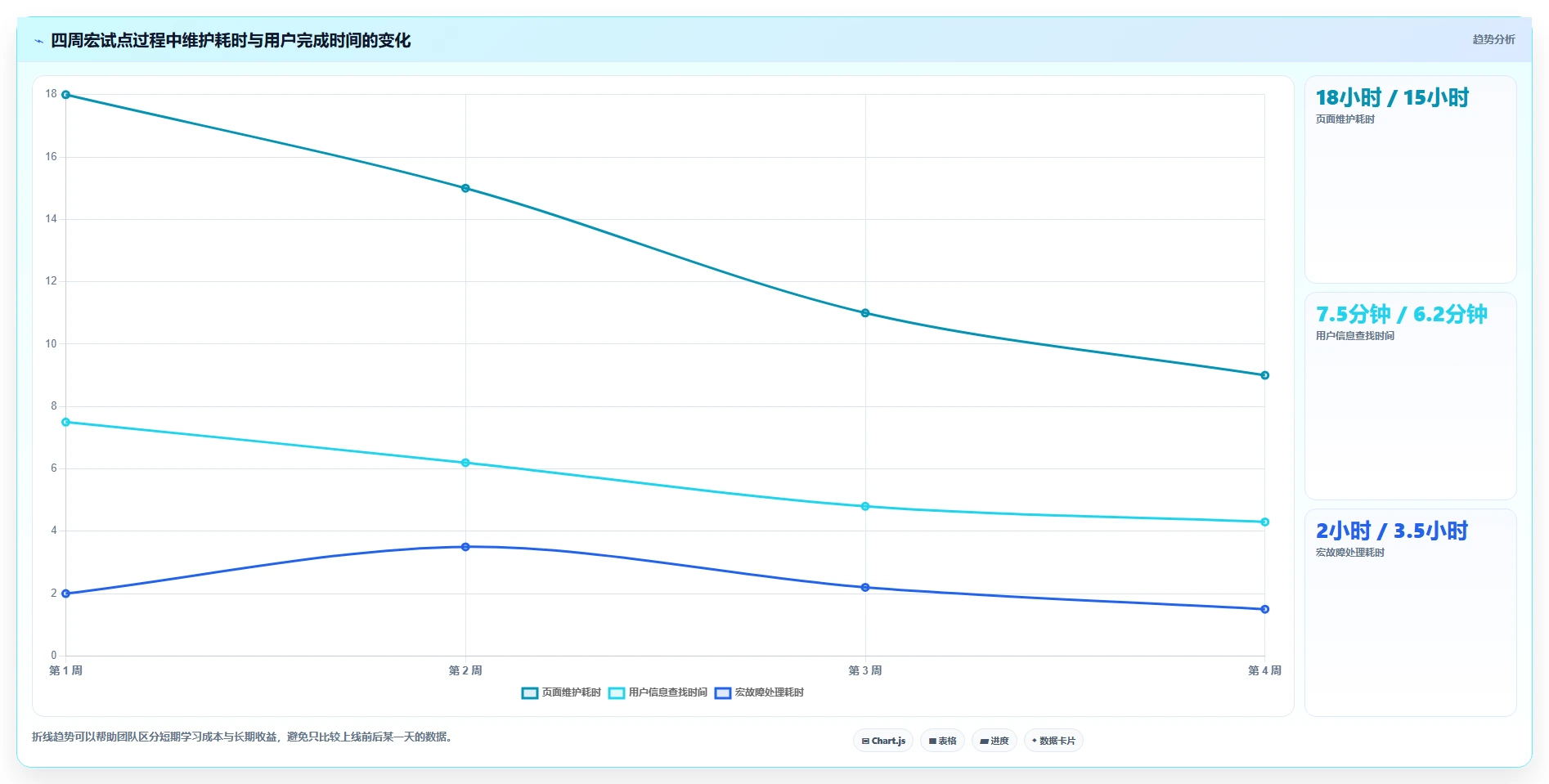Click the 第 4 周 point on 用户信息查找时间 line
The image size is (1549, 784).
pyautogui.click(x=1264, y=522)
